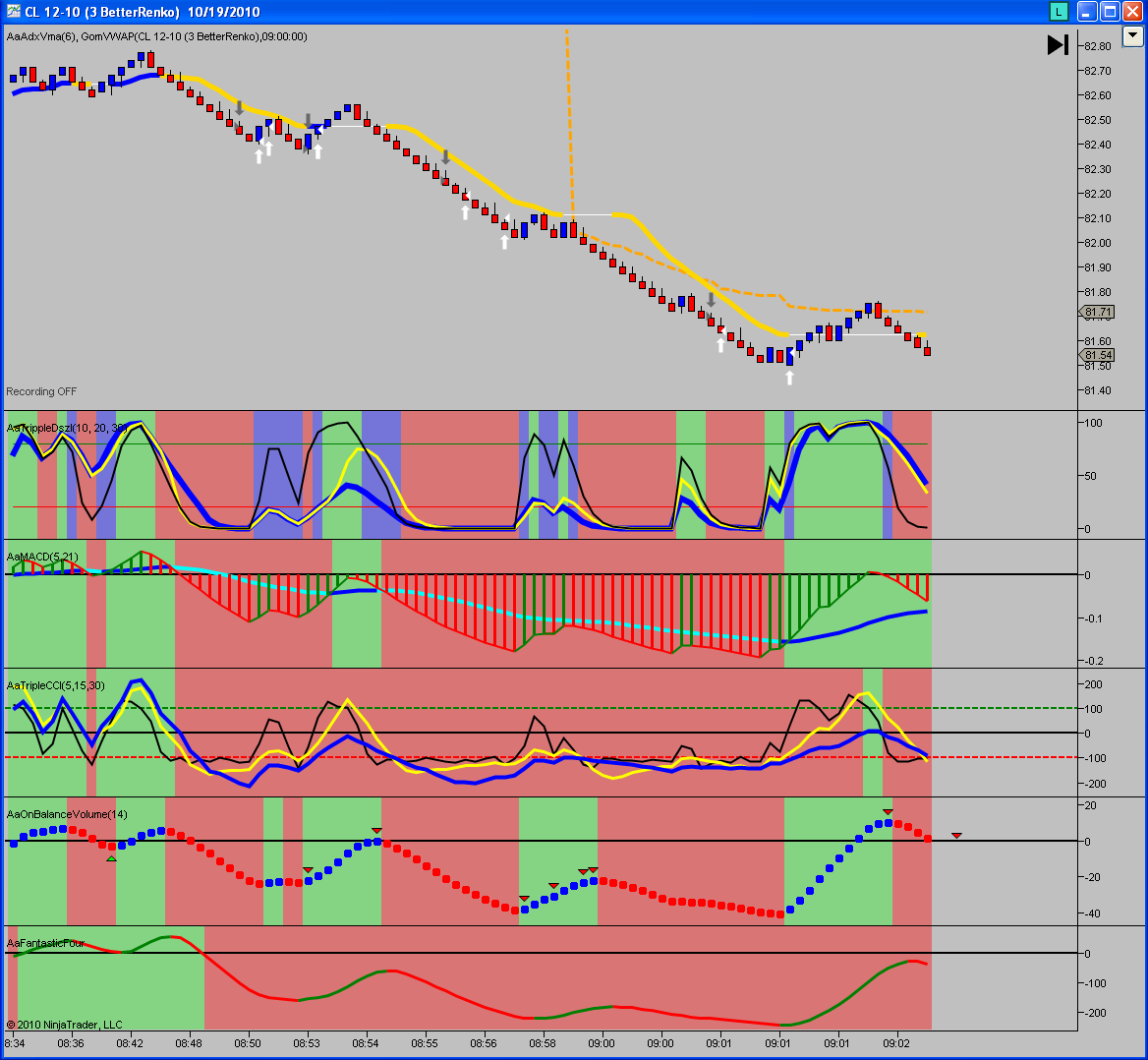Click the NinjaTrader chart icon in title bar
1148x1060 pixels.
pos(13,12)
